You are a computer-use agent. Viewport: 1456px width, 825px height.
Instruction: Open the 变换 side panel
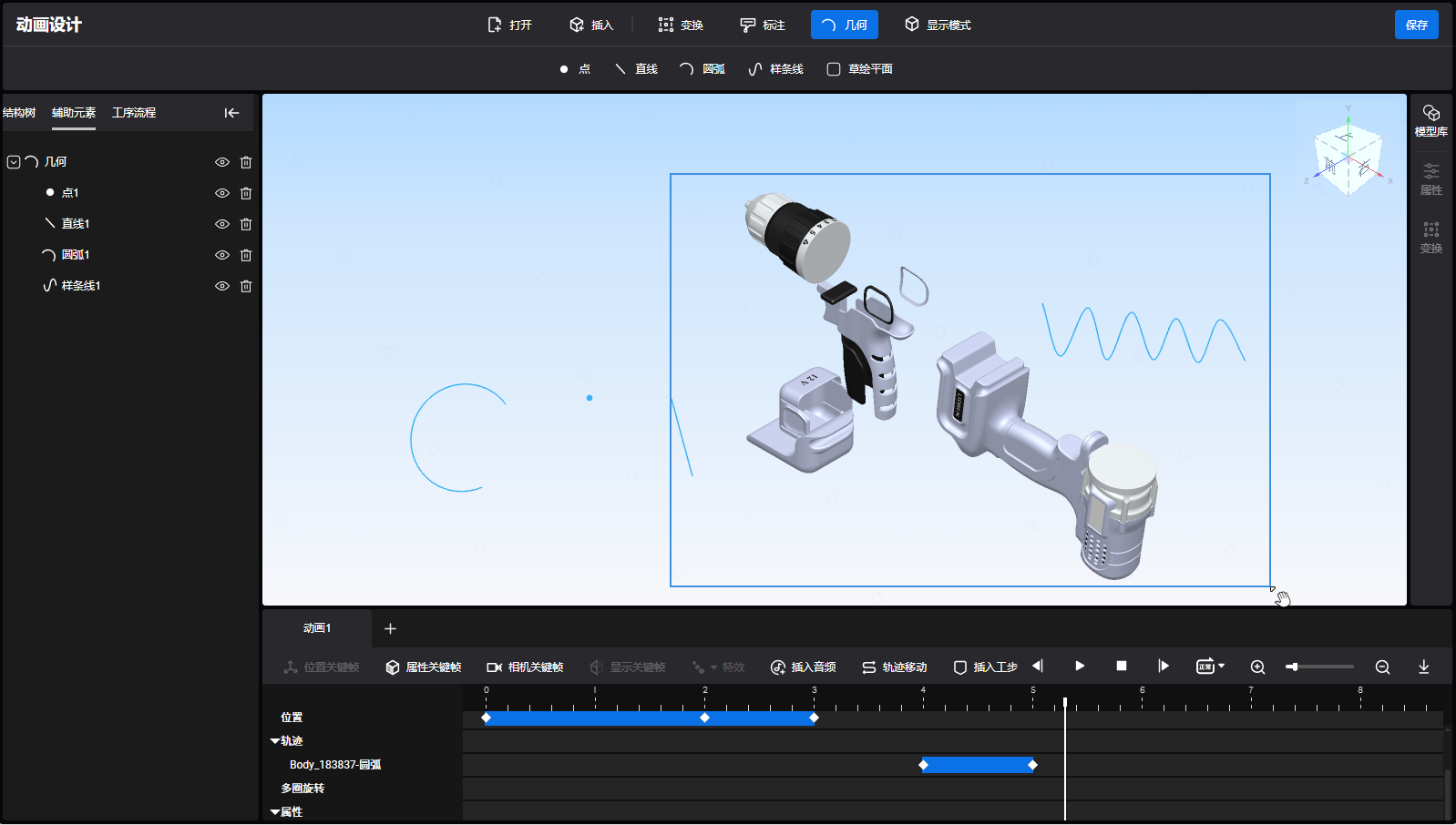1431,238
